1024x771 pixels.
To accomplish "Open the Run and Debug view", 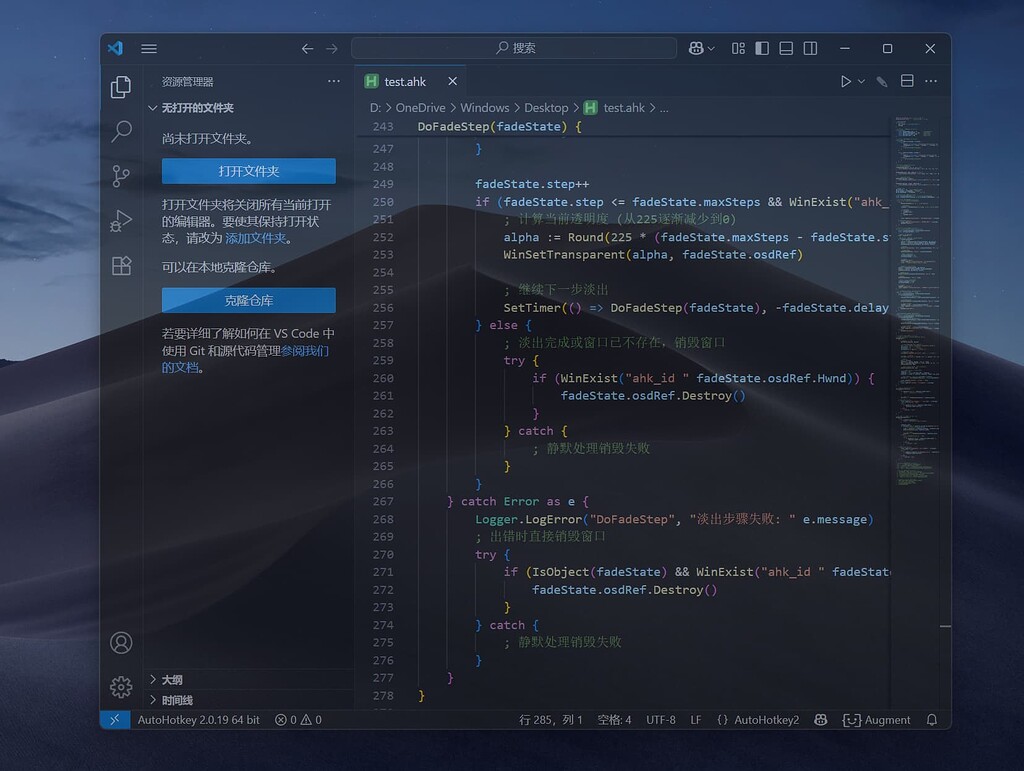I will (121, 221).
